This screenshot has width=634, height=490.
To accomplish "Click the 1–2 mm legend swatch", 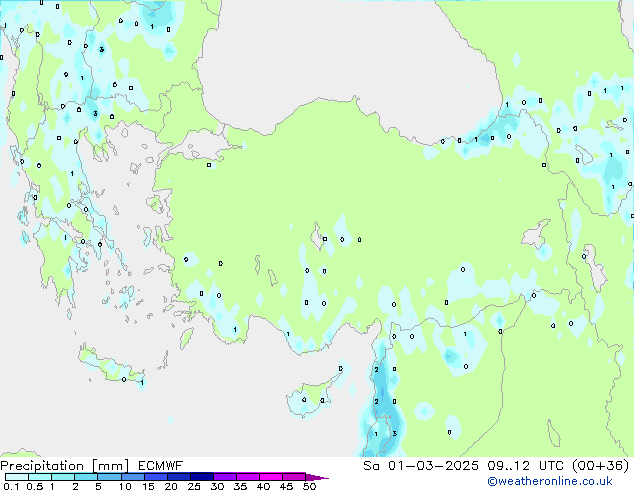I will pos(63,477).
